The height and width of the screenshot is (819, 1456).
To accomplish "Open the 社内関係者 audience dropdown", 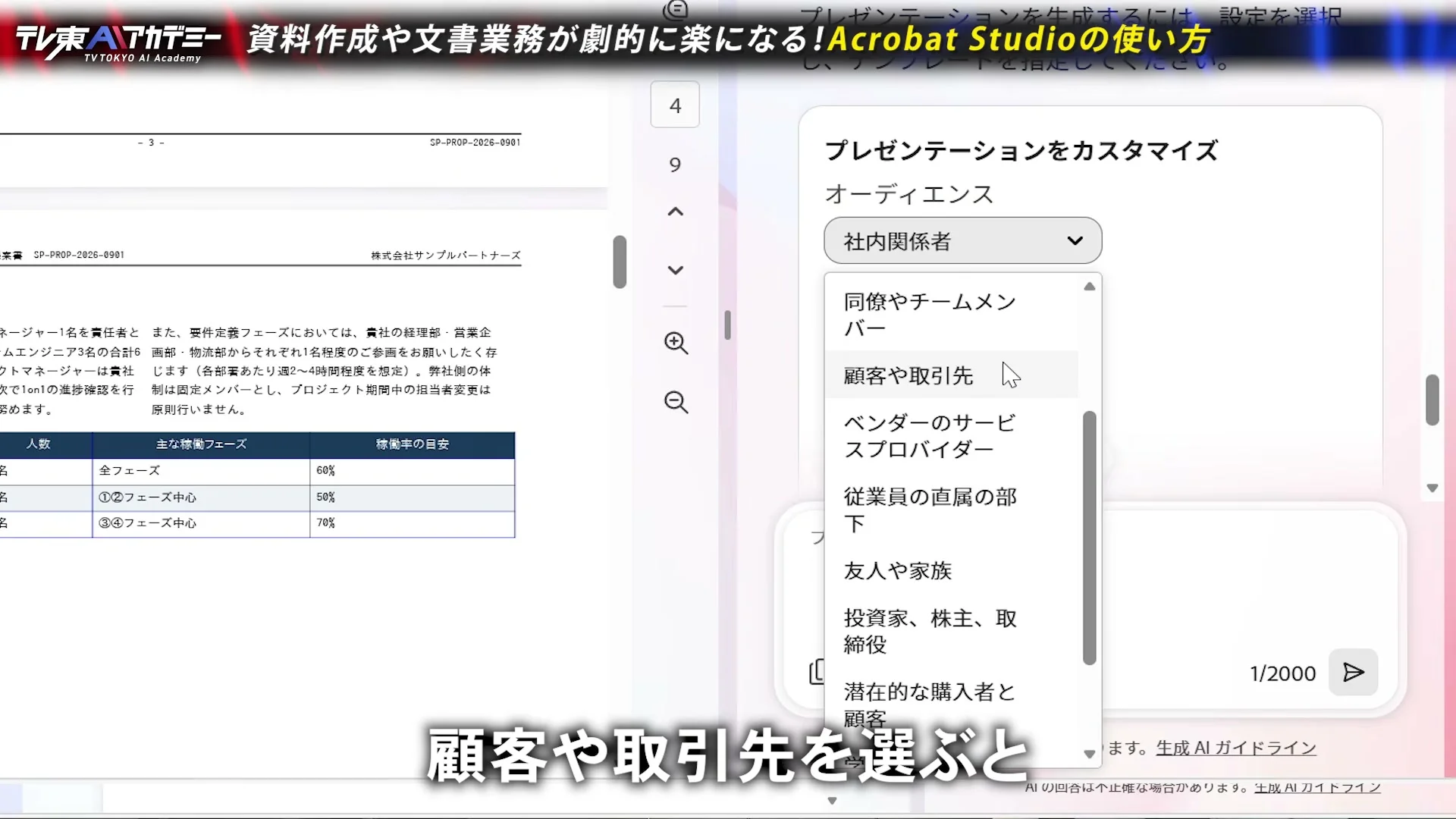I will [962, 241].
